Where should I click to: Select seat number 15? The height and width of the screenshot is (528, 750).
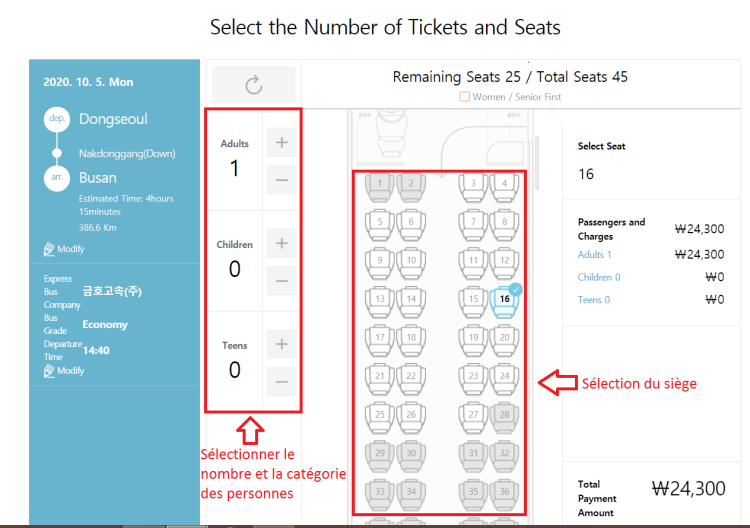[x=473, y=299]
